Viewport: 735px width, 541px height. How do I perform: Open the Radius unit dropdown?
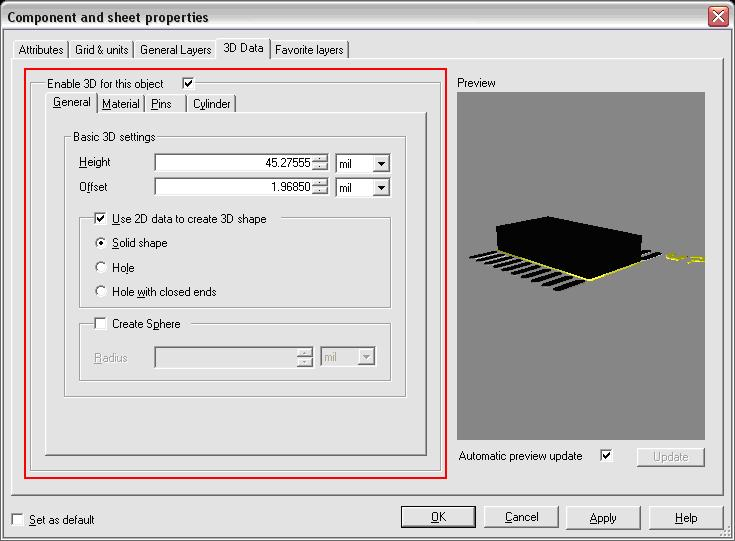pos(366,357)
